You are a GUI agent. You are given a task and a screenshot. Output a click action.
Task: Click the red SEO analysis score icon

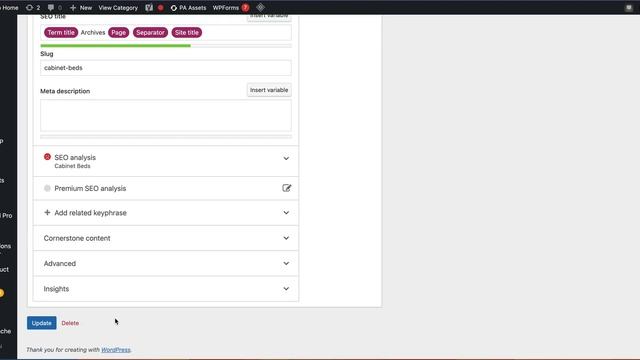click(47, 157)
